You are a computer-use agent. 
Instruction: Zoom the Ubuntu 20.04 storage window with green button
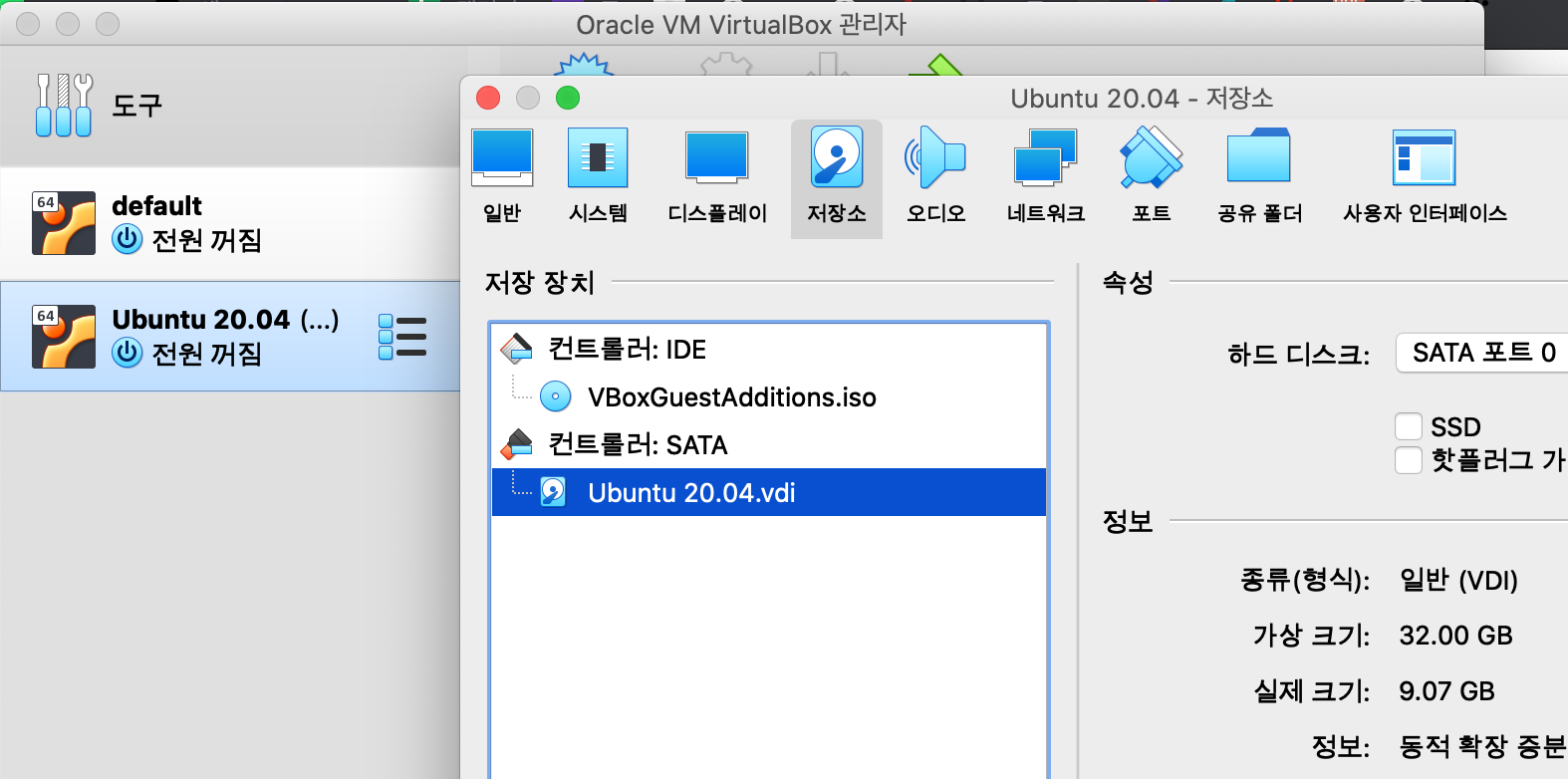(x=568, y=98)
